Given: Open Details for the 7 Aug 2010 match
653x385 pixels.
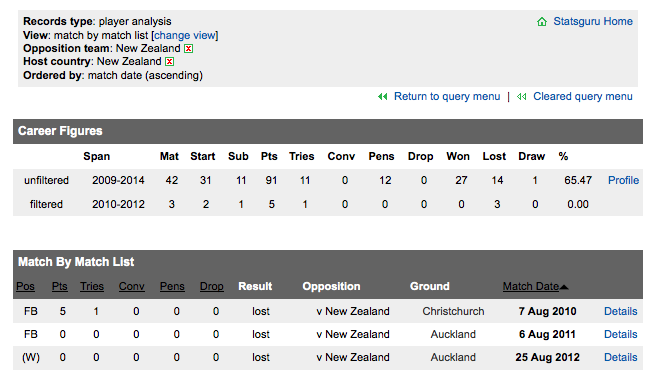Looking at the screenshot, I should (x=621, y=312).
